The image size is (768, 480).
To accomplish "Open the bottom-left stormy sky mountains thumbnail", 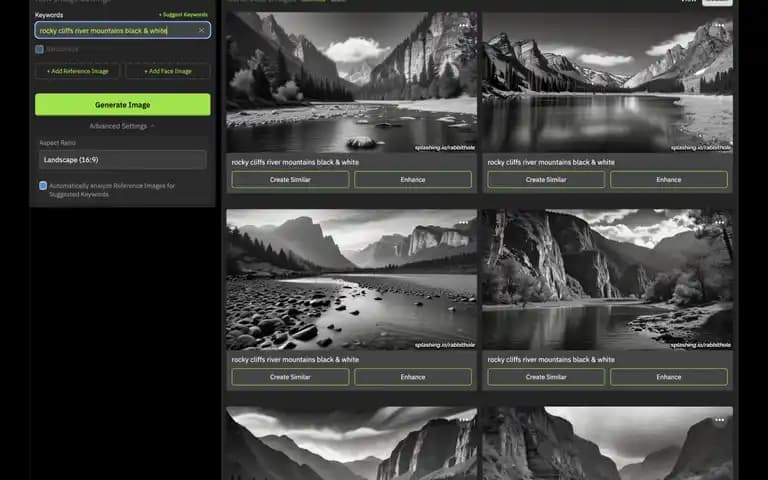I will (352, 443).
